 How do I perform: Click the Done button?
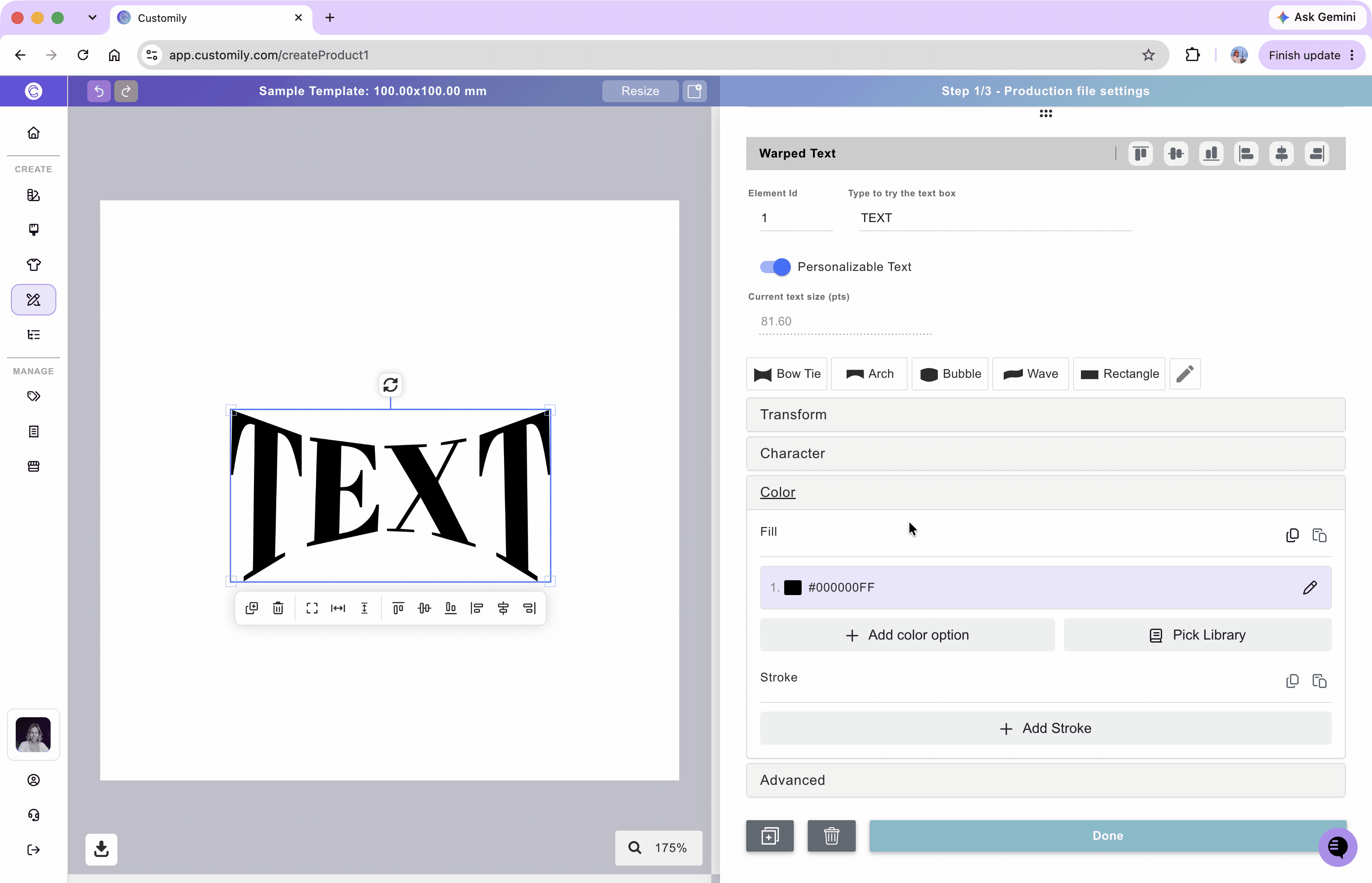[x=1107, y=836]
